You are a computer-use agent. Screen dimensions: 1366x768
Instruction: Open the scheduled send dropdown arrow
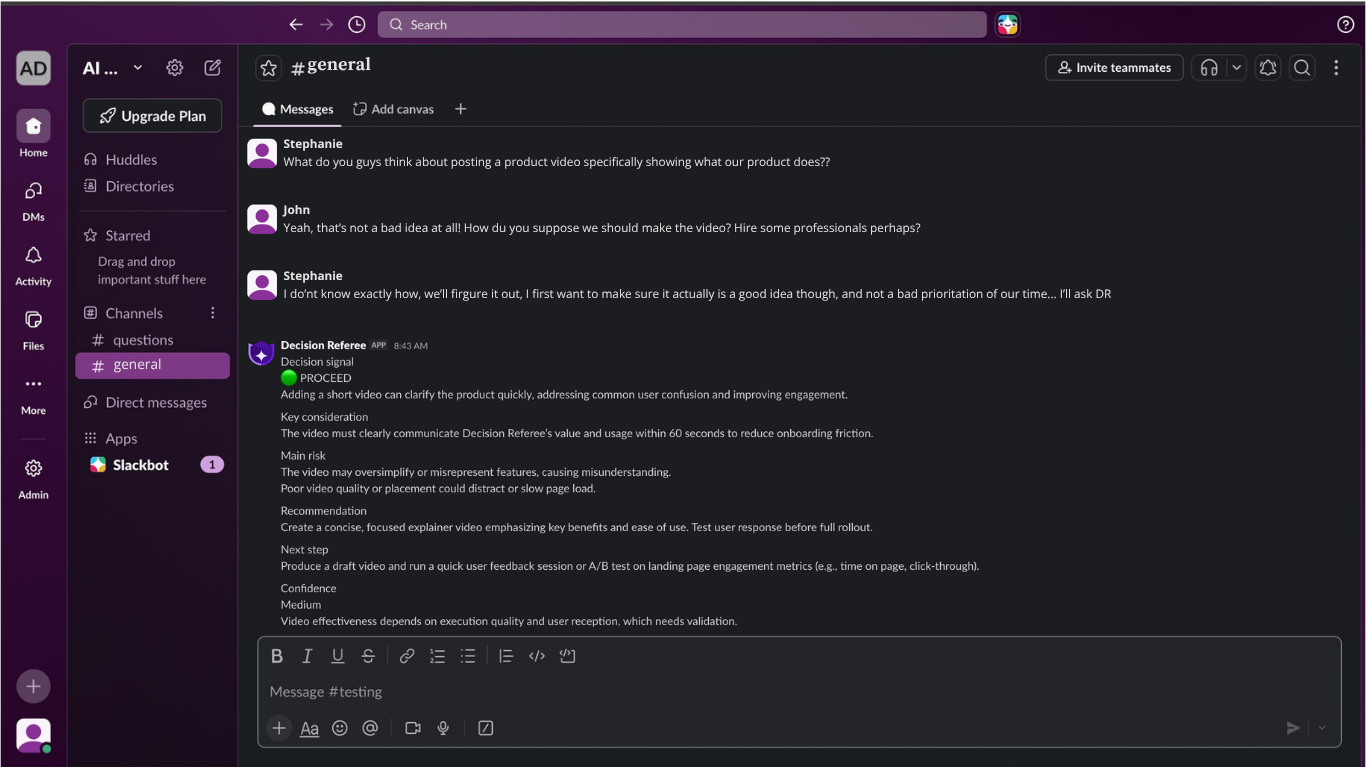(x=1320, y=728)
